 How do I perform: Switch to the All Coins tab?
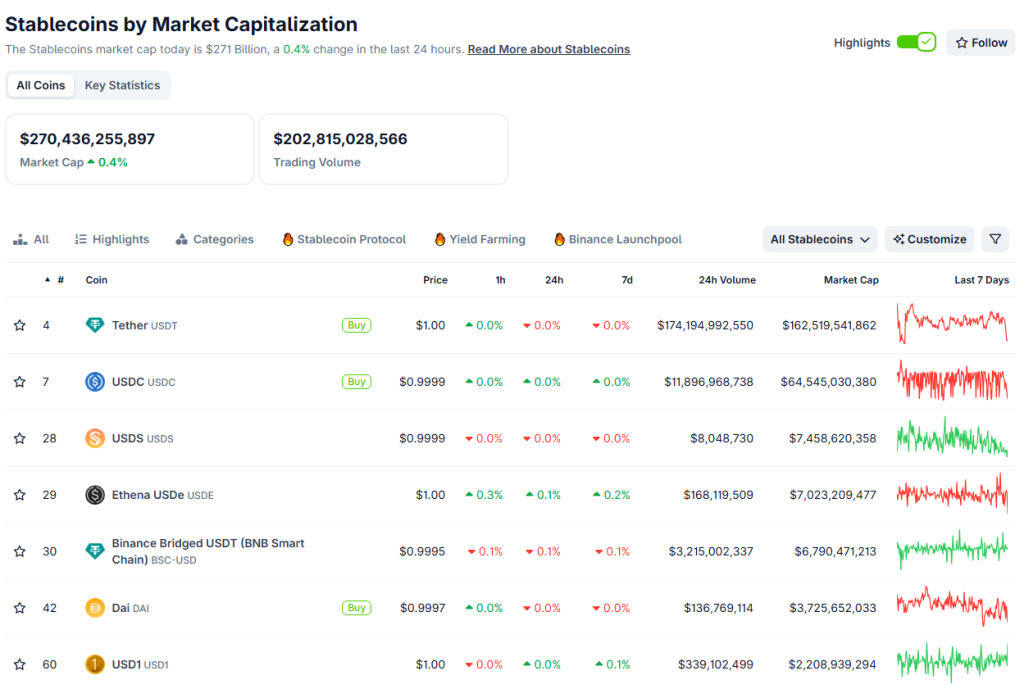point(40,85)
